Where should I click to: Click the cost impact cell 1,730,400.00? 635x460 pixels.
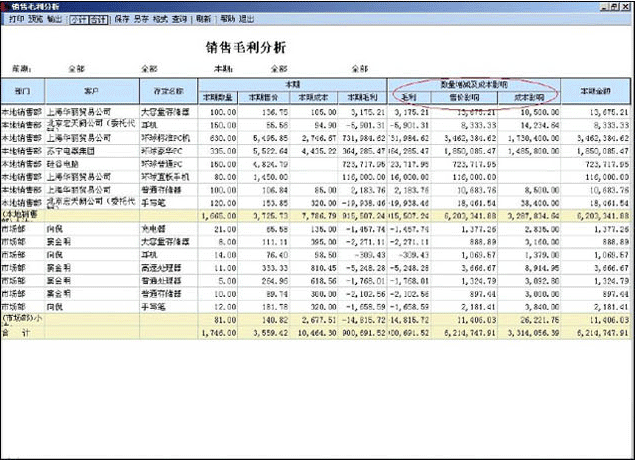point(529,138)
